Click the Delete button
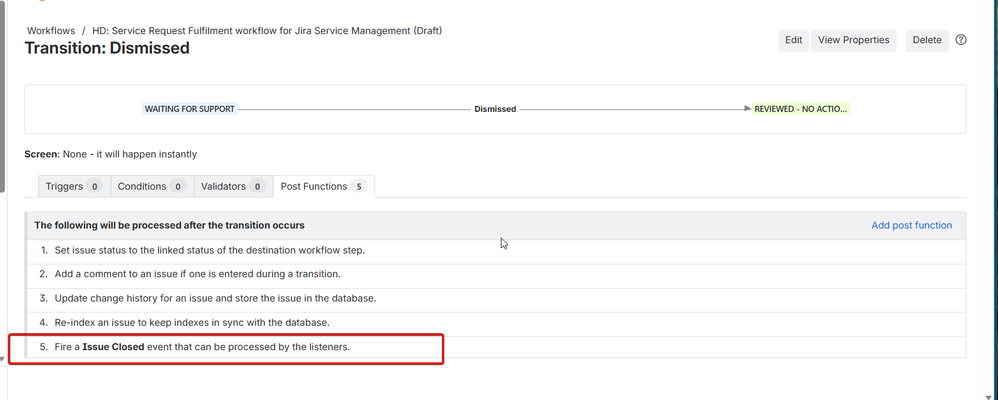This screenshot has height=400, width=998. pyautogui.click(x=927, y=40)
